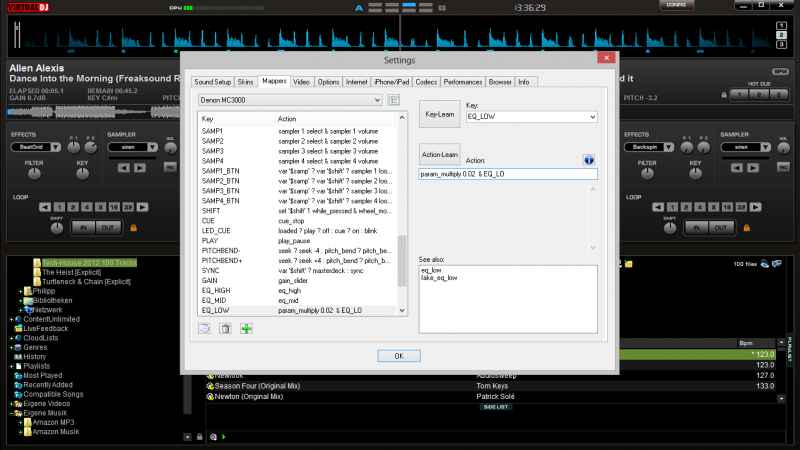Switch to the Sound Setup tab

click(x=213, y=81)
